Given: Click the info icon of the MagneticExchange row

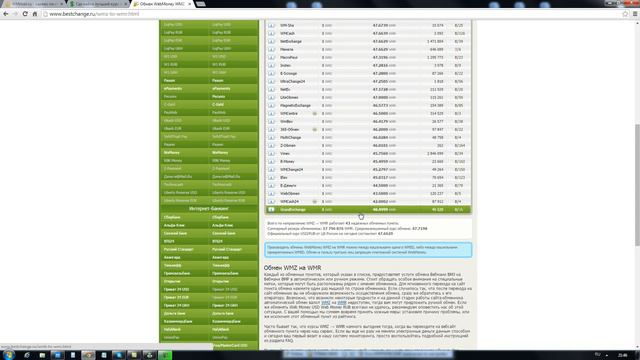Looking at the screenshot, I should 271,105.
